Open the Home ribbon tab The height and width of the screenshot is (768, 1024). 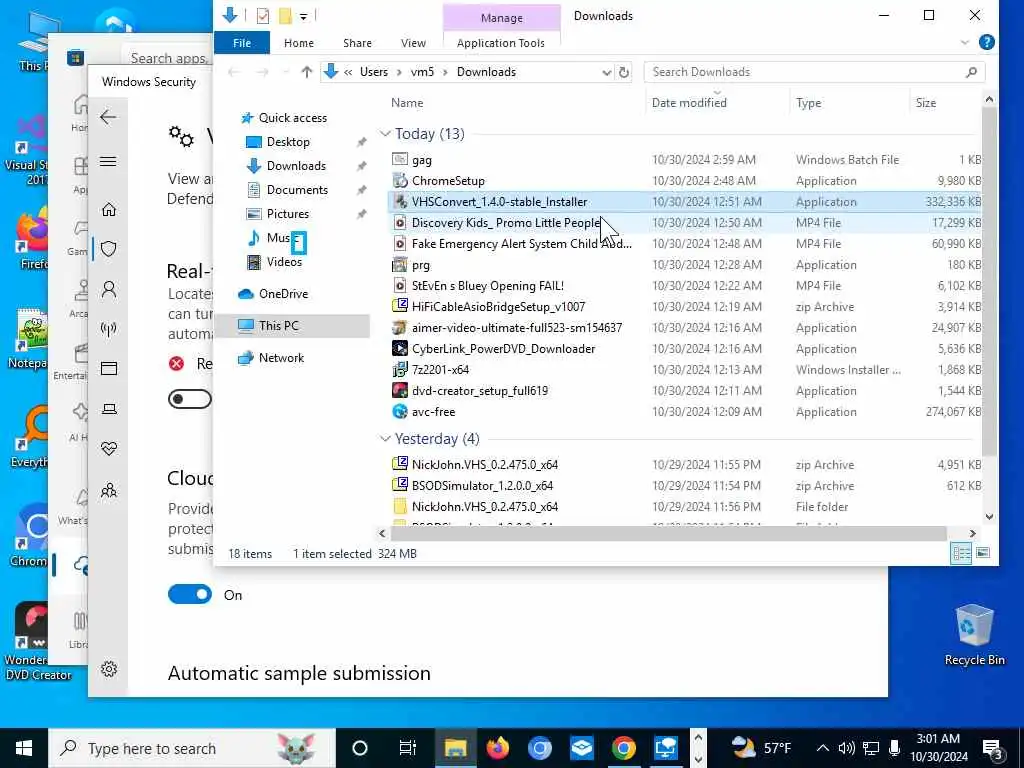point(299,42)
